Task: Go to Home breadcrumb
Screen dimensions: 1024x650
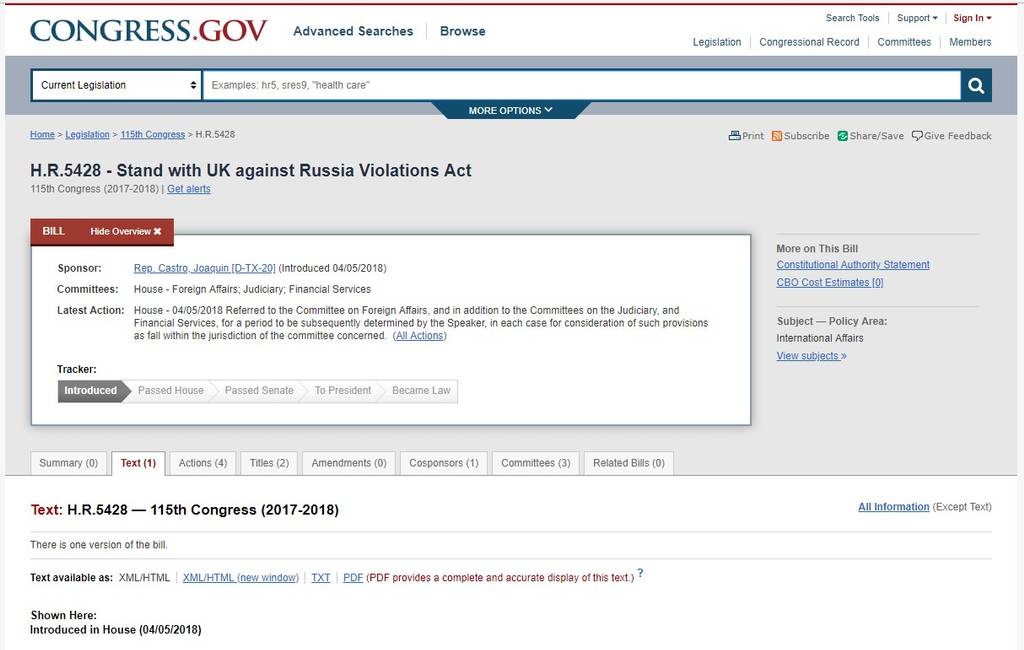Action: [x=42, y=135]
